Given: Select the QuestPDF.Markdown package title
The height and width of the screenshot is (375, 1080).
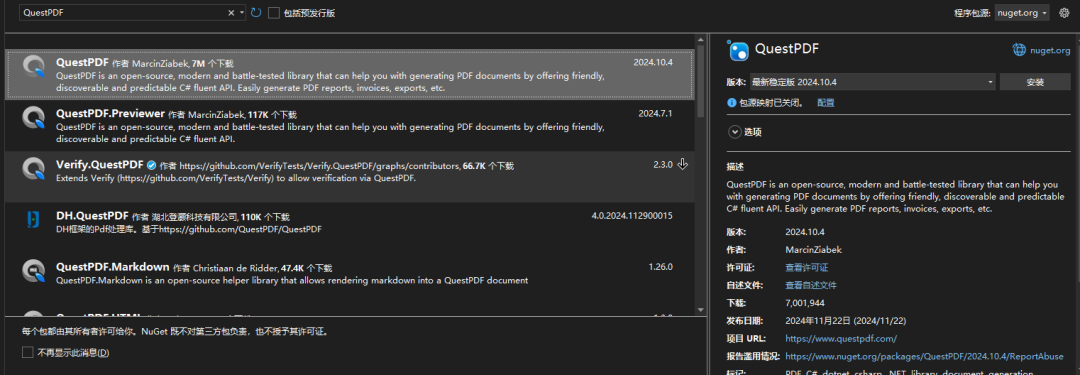Looking at the screenshot, I should click(112, 267).
